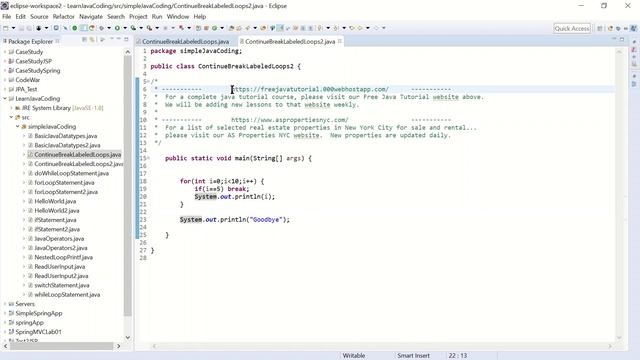This screenshot has height=360, width=640.
Task: Open the New wizard dropdown arrow
Action: point(13,28)
